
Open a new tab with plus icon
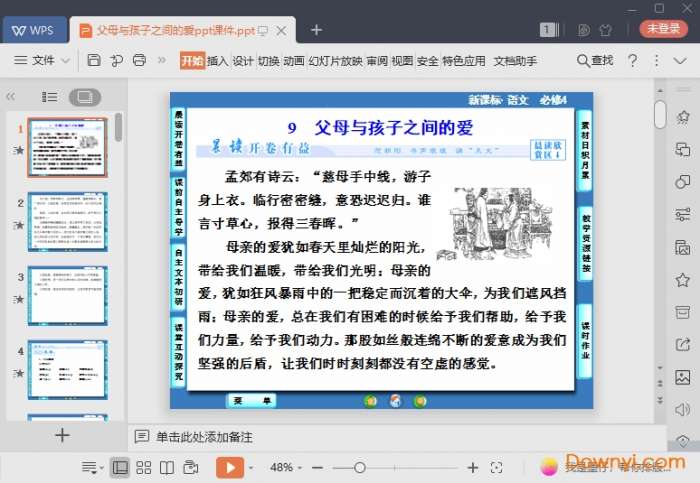(x=316, y=29)
